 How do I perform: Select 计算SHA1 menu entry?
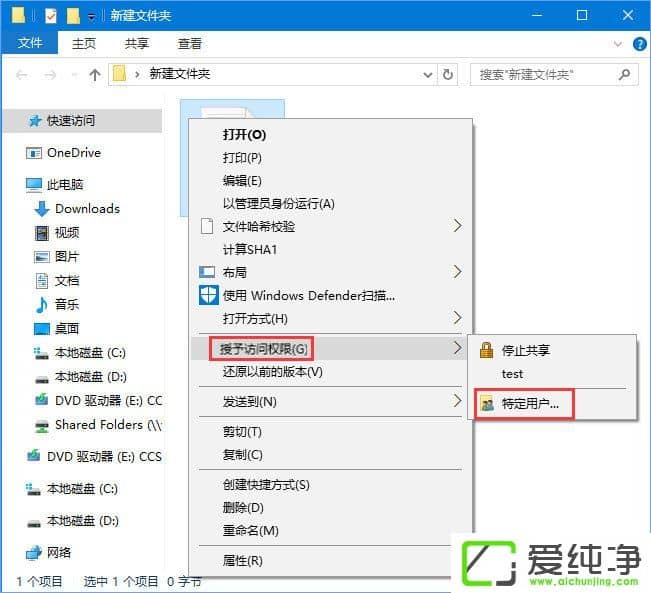(x=250, y=249)
